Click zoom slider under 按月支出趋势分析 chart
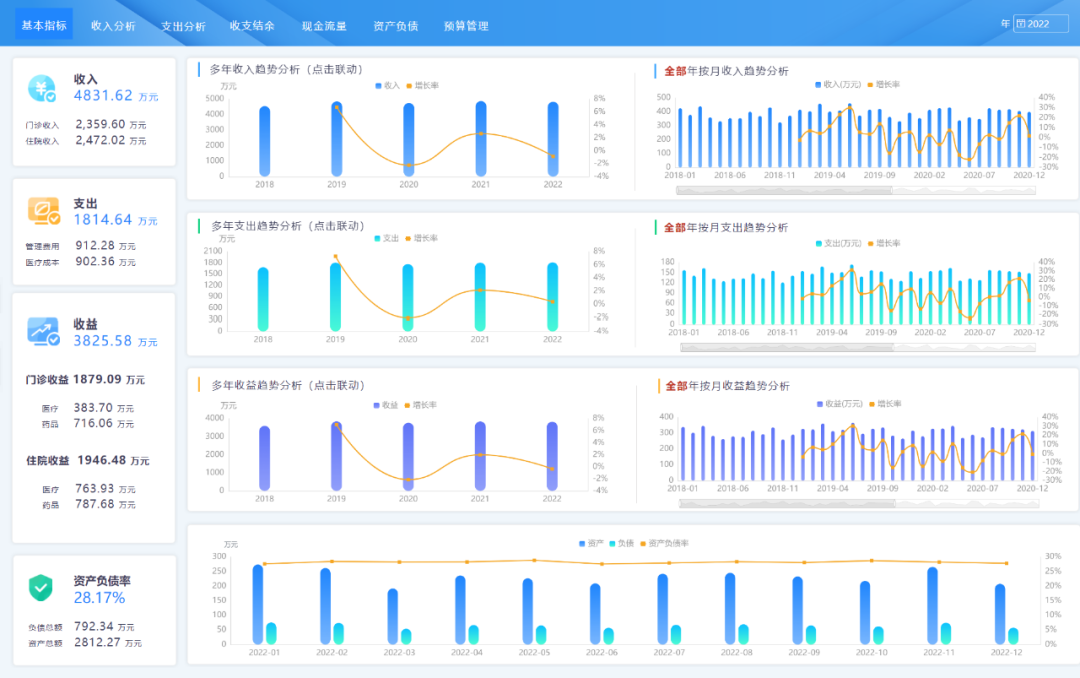The height and width of the screenshot is (678, 1080). coord(858,348)
